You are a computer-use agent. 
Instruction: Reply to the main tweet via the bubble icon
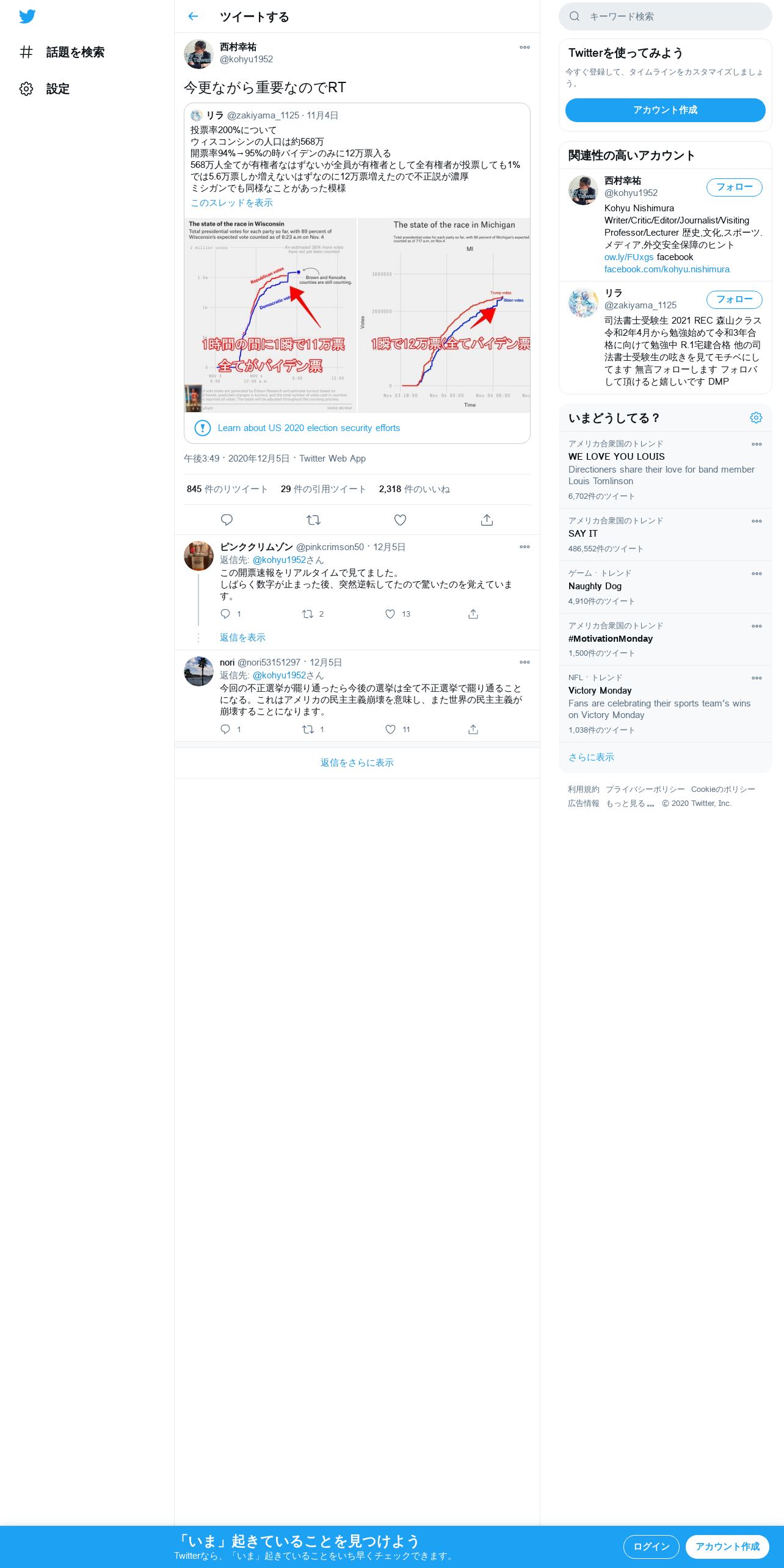click(x=227, y=520)
